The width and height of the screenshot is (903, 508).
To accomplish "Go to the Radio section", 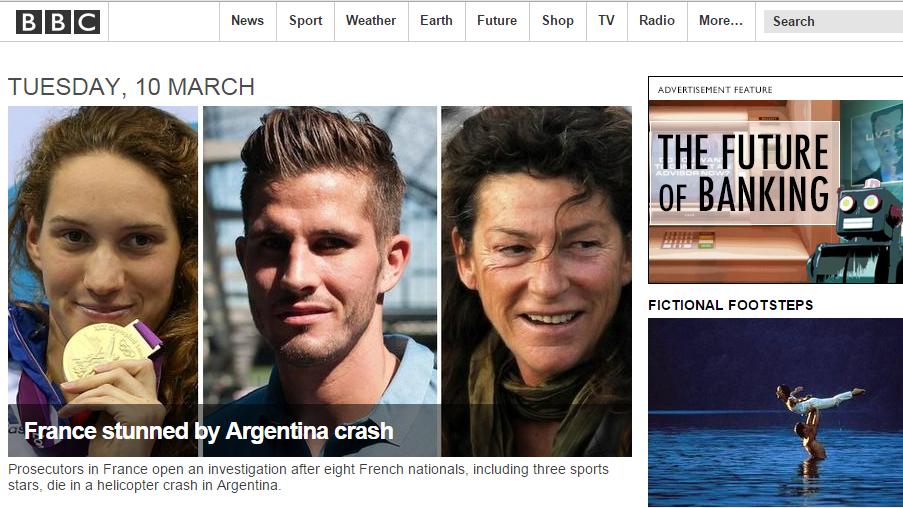I will tap(657, 21).
